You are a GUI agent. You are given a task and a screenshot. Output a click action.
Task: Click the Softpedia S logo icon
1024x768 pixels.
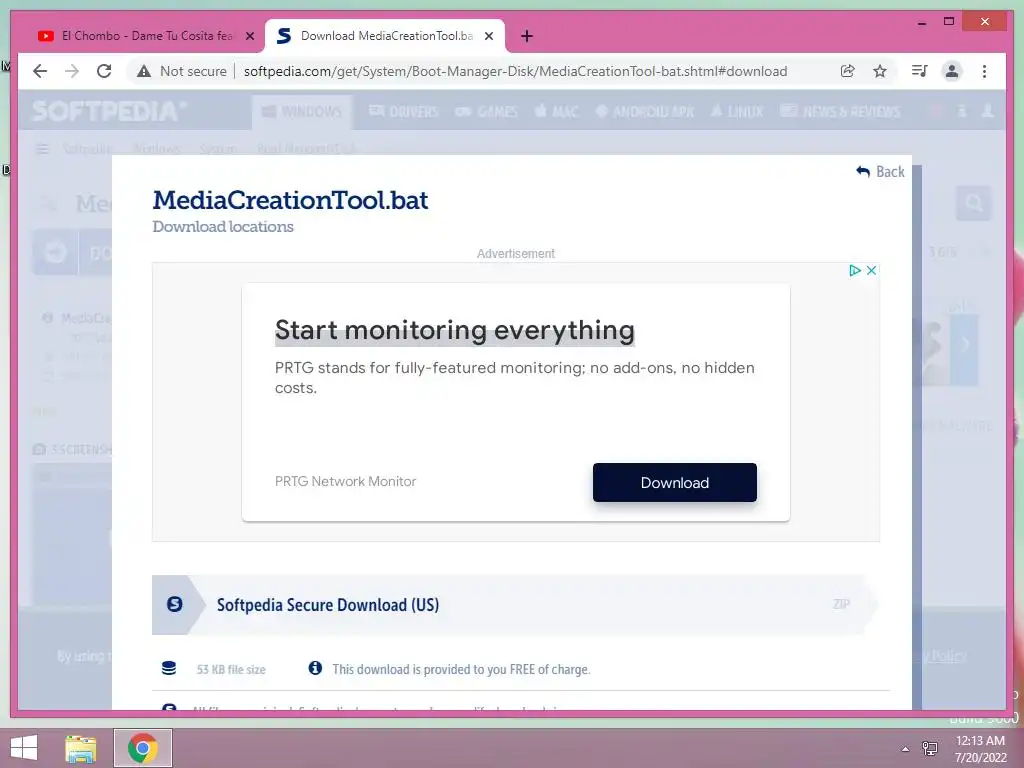point(174,604)
